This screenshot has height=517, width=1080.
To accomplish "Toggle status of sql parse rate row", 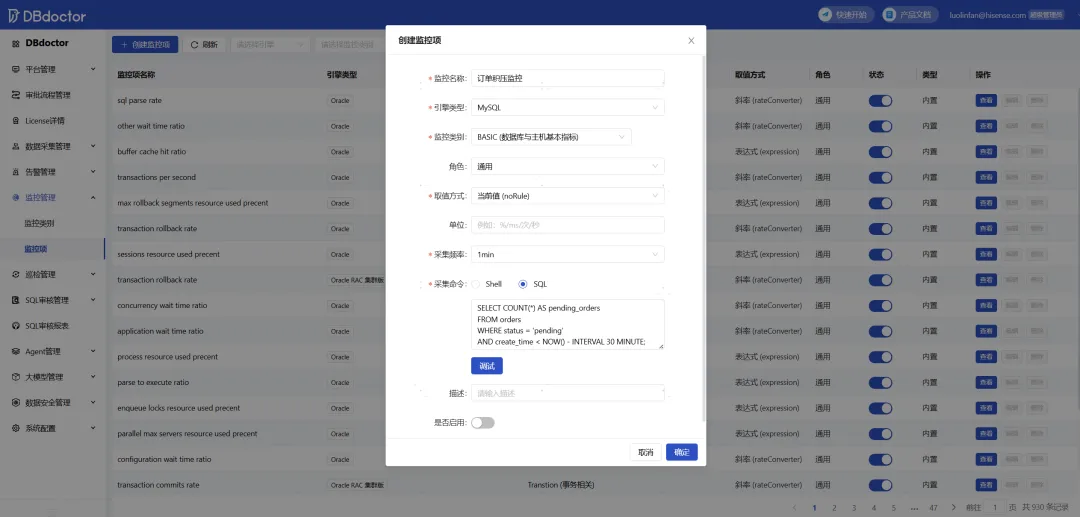I will 880,101.
